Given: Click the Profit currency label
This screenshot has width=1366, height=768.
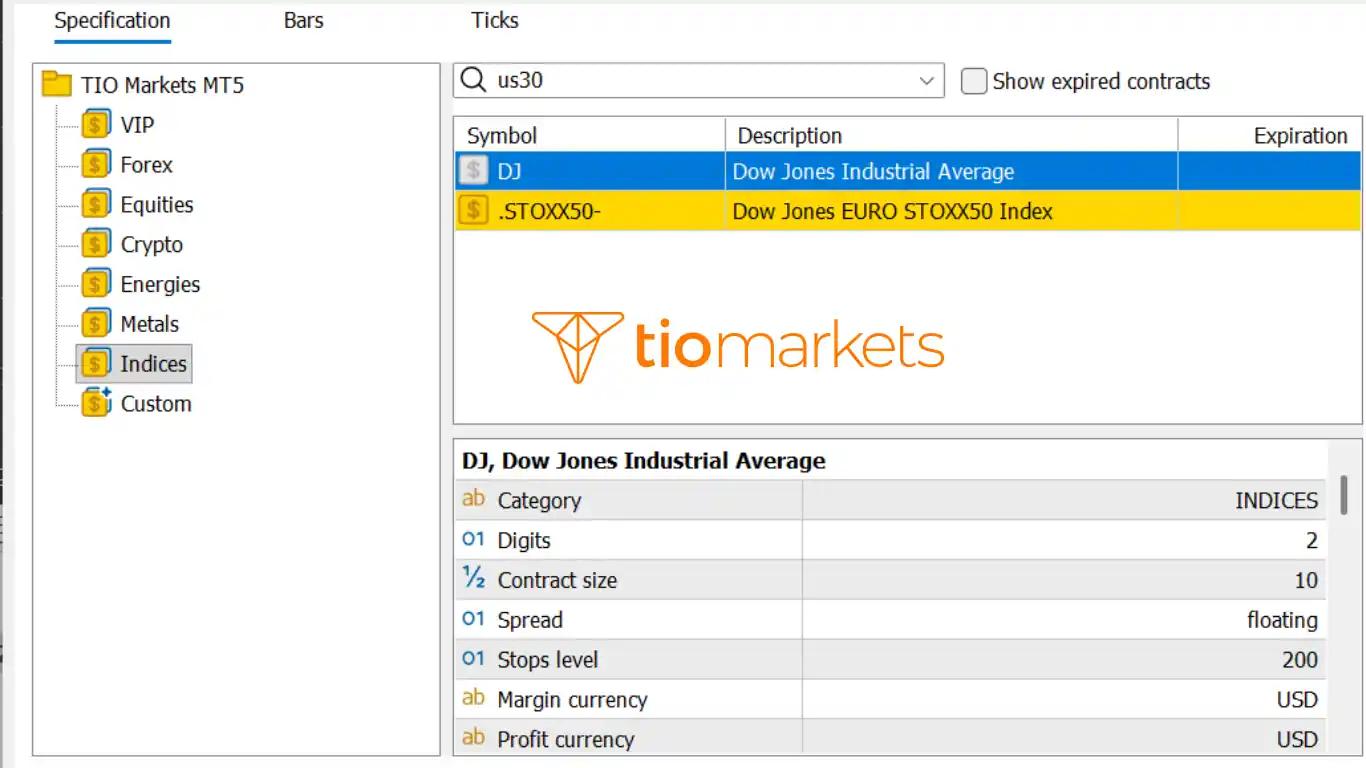Looking at the screenshot, I should 566,739.
